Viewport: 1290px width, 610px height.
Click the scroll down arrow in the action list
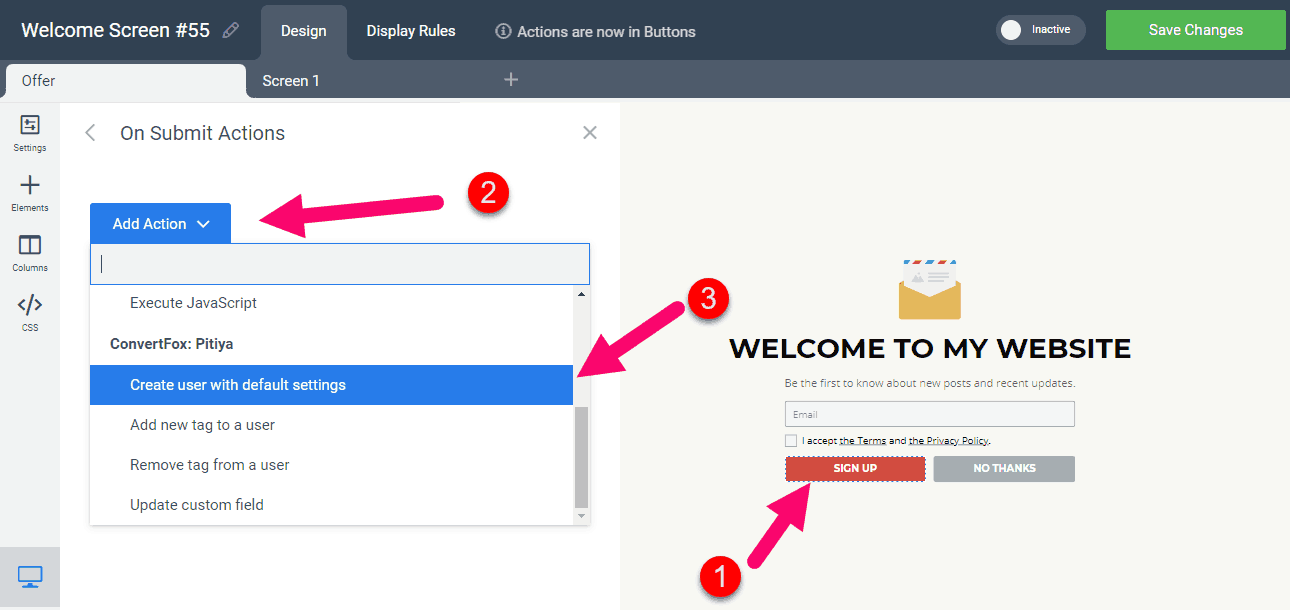[582, 516]
